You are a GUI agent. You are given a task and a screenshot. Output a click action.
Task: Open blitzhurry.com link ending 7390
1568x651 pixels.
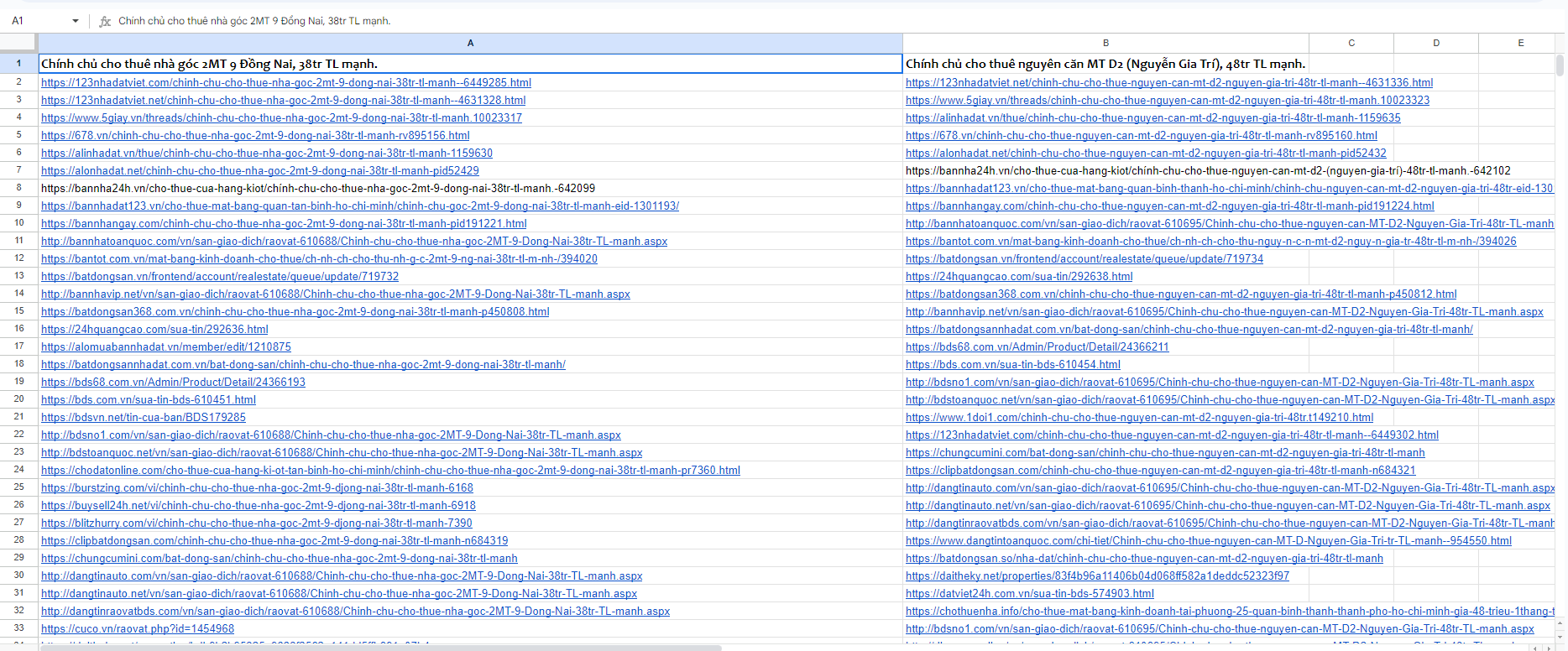click(x=257, y=523)
